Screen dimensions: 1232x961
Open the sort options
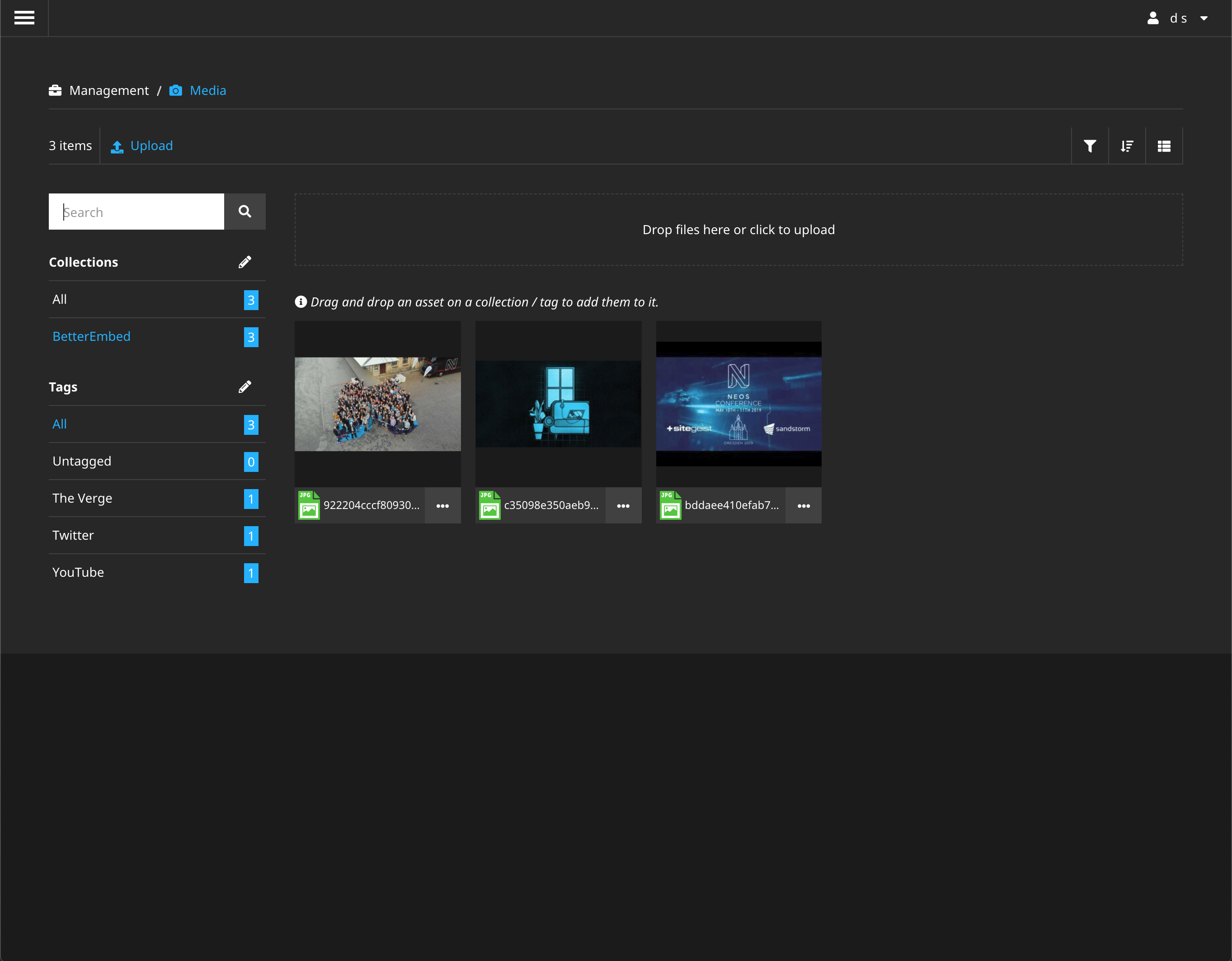pos(1127,146)
